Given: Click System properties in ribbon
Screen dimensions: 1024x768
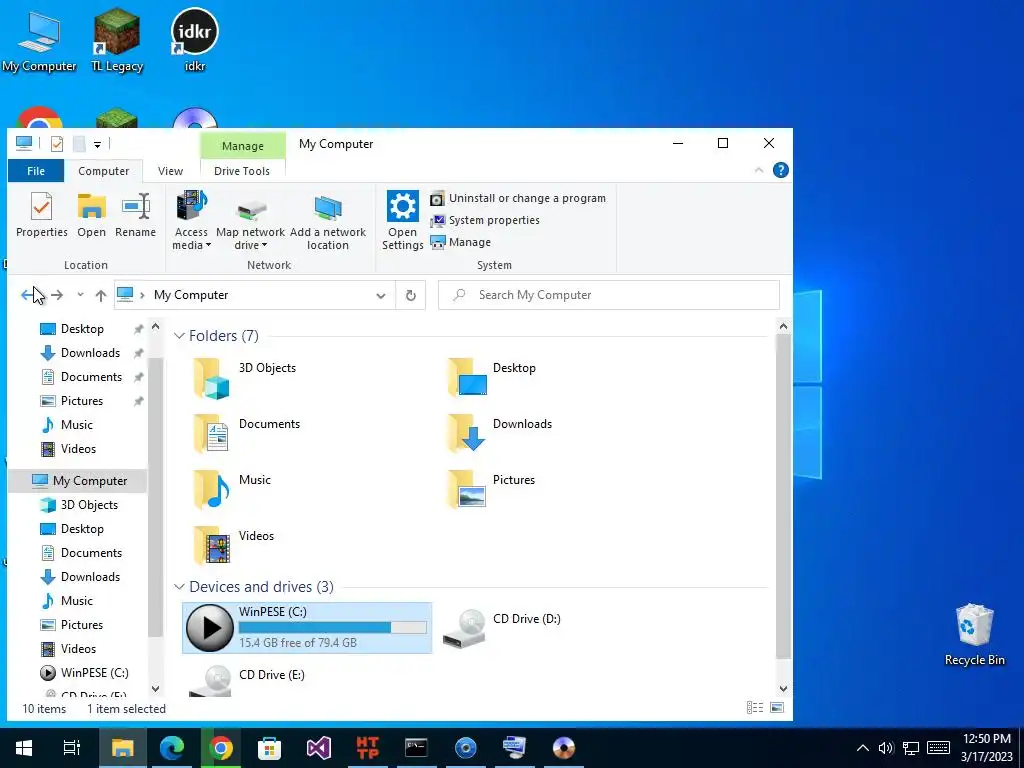Looking at the screenshot, I should pyautogui.click(x=485, y=220).
